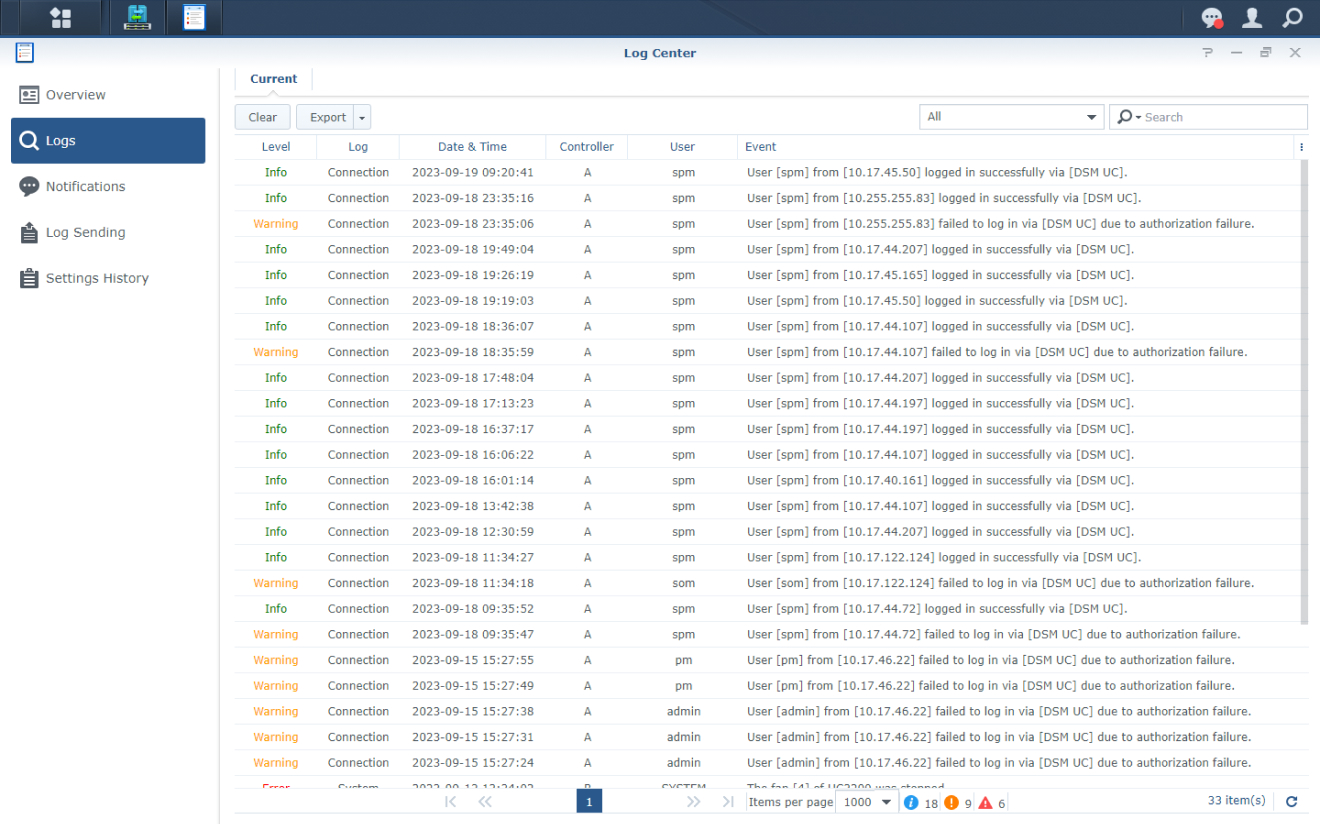
Task: Click the magnifier search icon in top bar
Action: pos(1294,17)
